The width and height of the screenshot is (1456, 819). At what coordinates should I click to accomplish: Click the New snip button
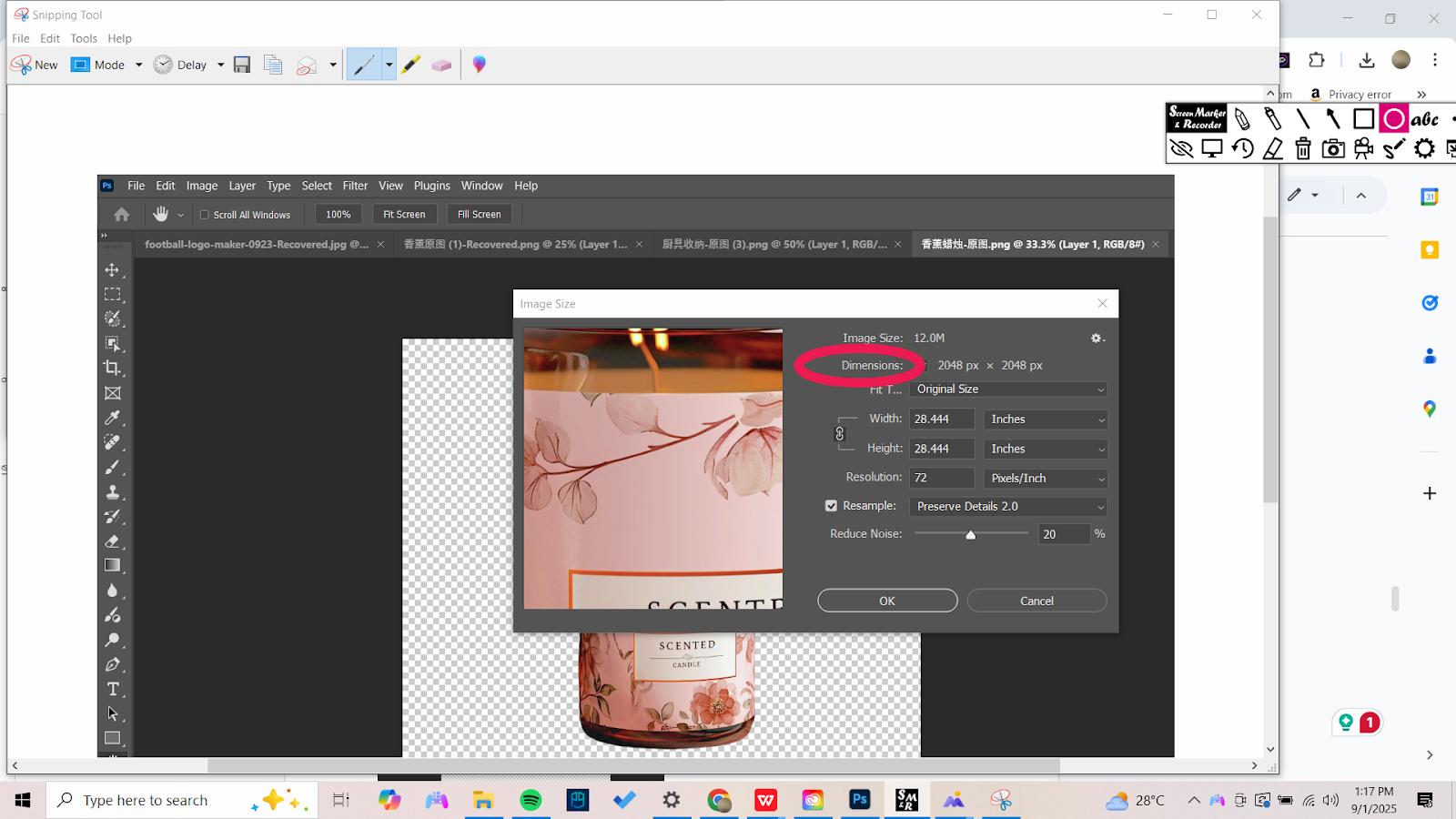(35, 65)
